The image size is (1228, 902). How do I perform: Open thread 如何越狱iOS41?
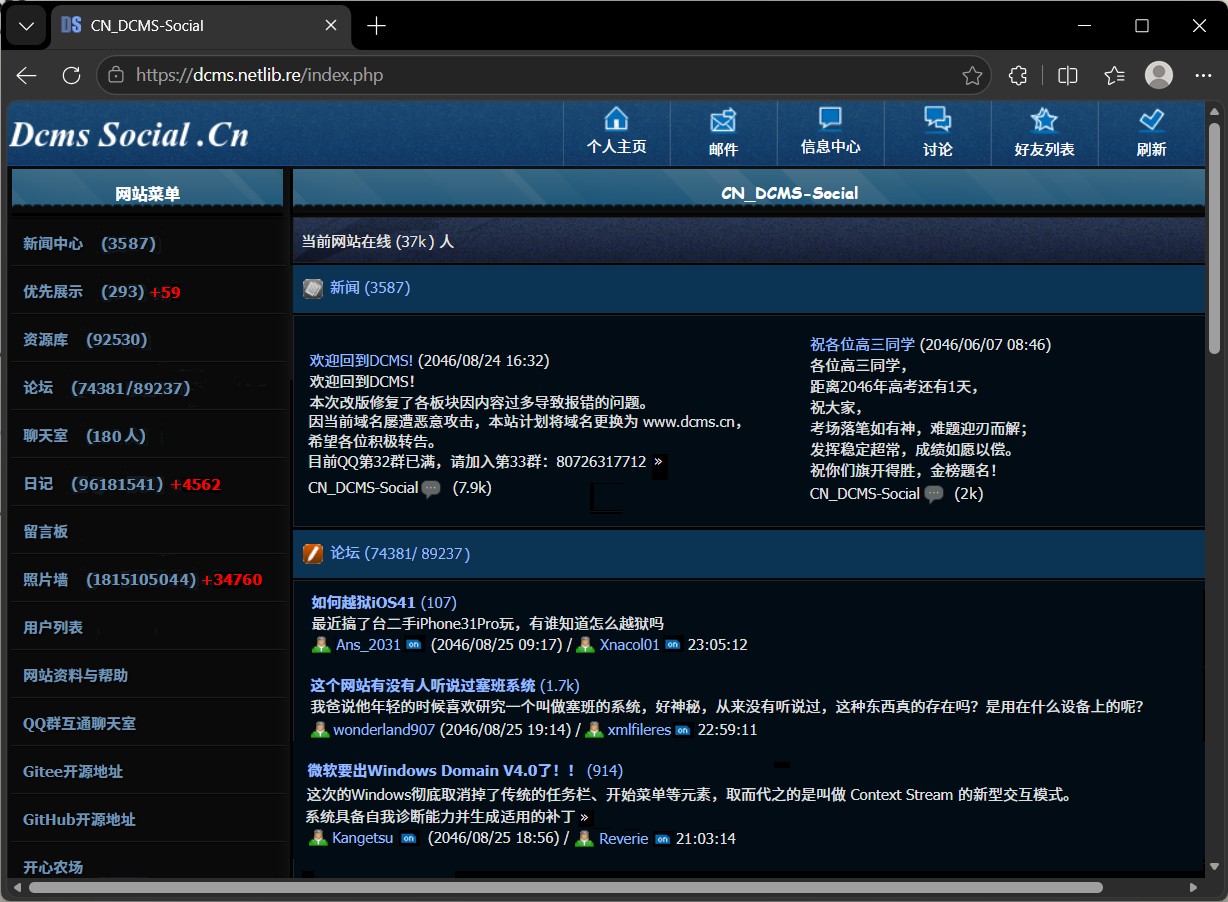[363, 602]
